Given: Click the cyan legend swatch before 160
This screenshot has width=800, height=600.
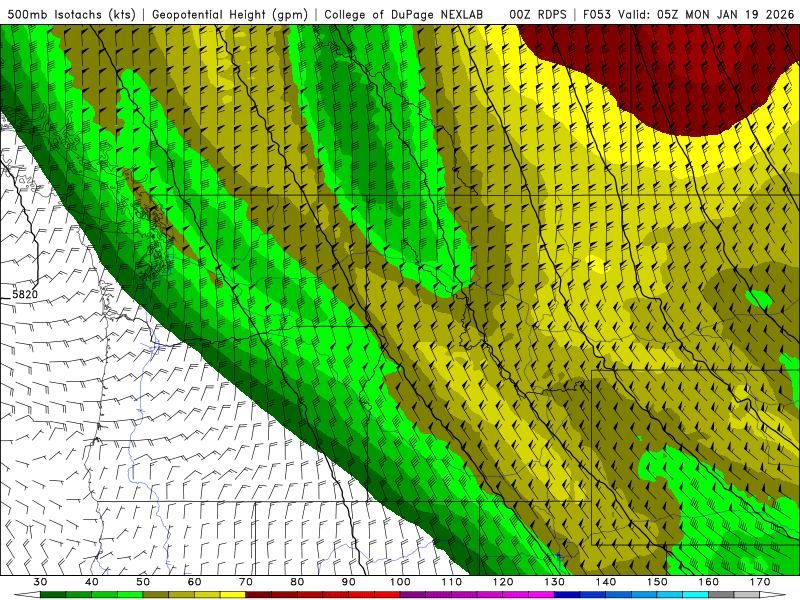Looking at the screenshot, I should point(695,595).
